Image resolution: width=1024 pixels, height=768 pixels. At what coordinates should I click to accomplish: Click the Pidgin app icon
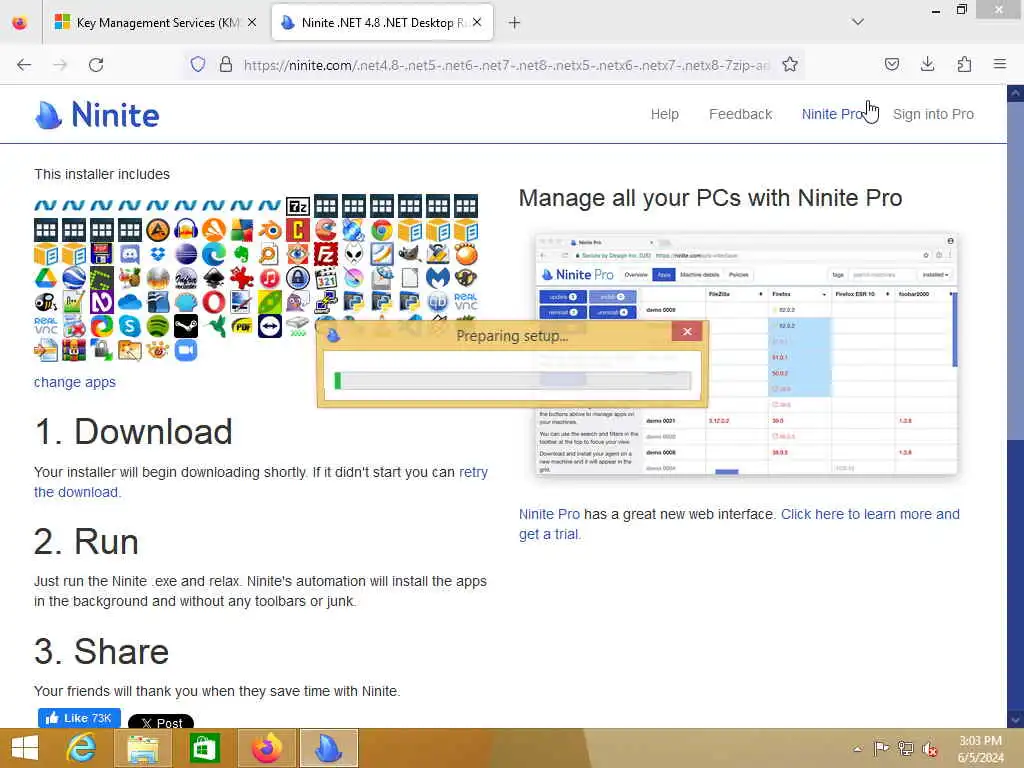point(298,302)
